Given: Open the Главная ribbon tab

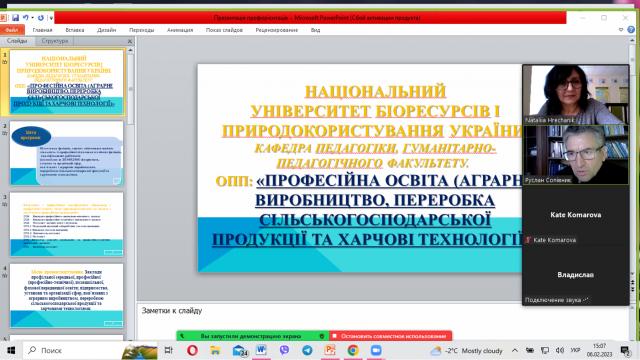Looking at the screenshot, I should click(x=42, y=30).
